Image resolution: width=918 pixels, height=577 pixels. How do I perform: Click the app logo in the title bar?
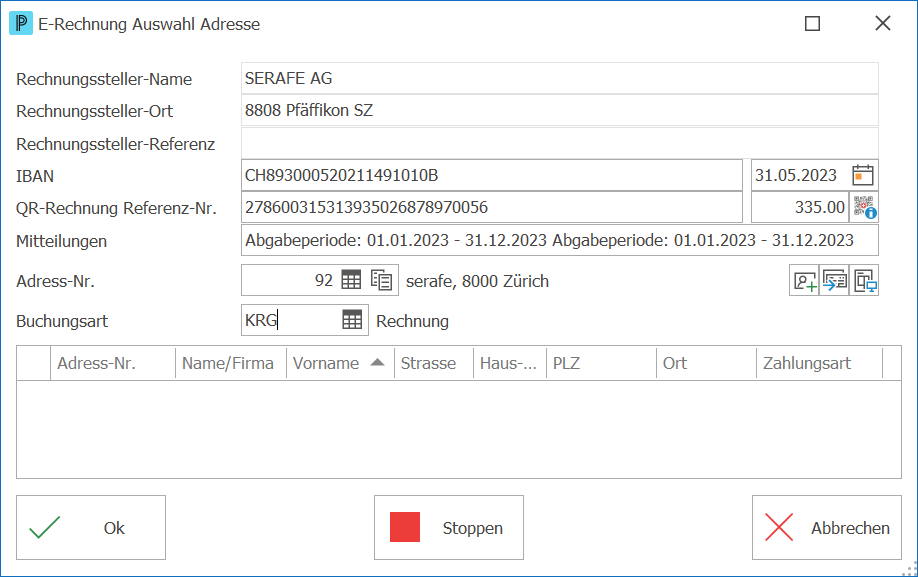coord(20,23)
